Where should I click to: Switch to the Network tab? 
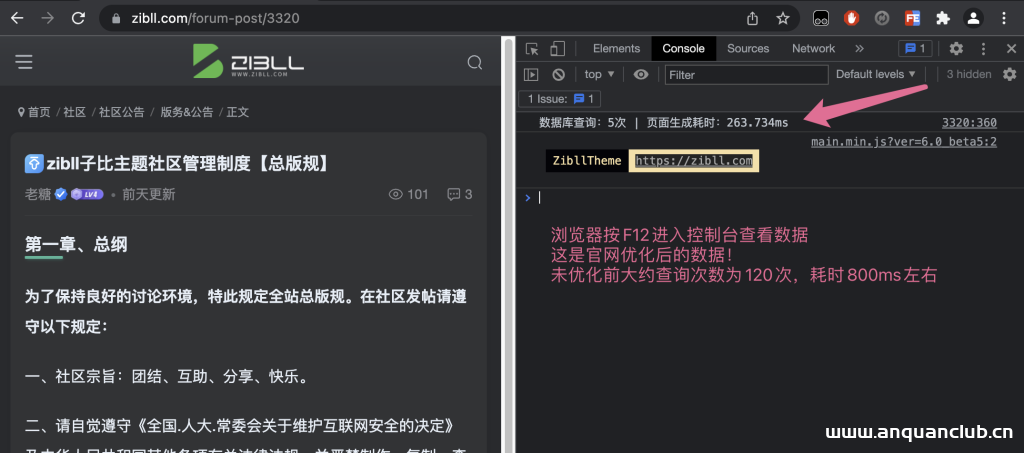pos(813,48)
